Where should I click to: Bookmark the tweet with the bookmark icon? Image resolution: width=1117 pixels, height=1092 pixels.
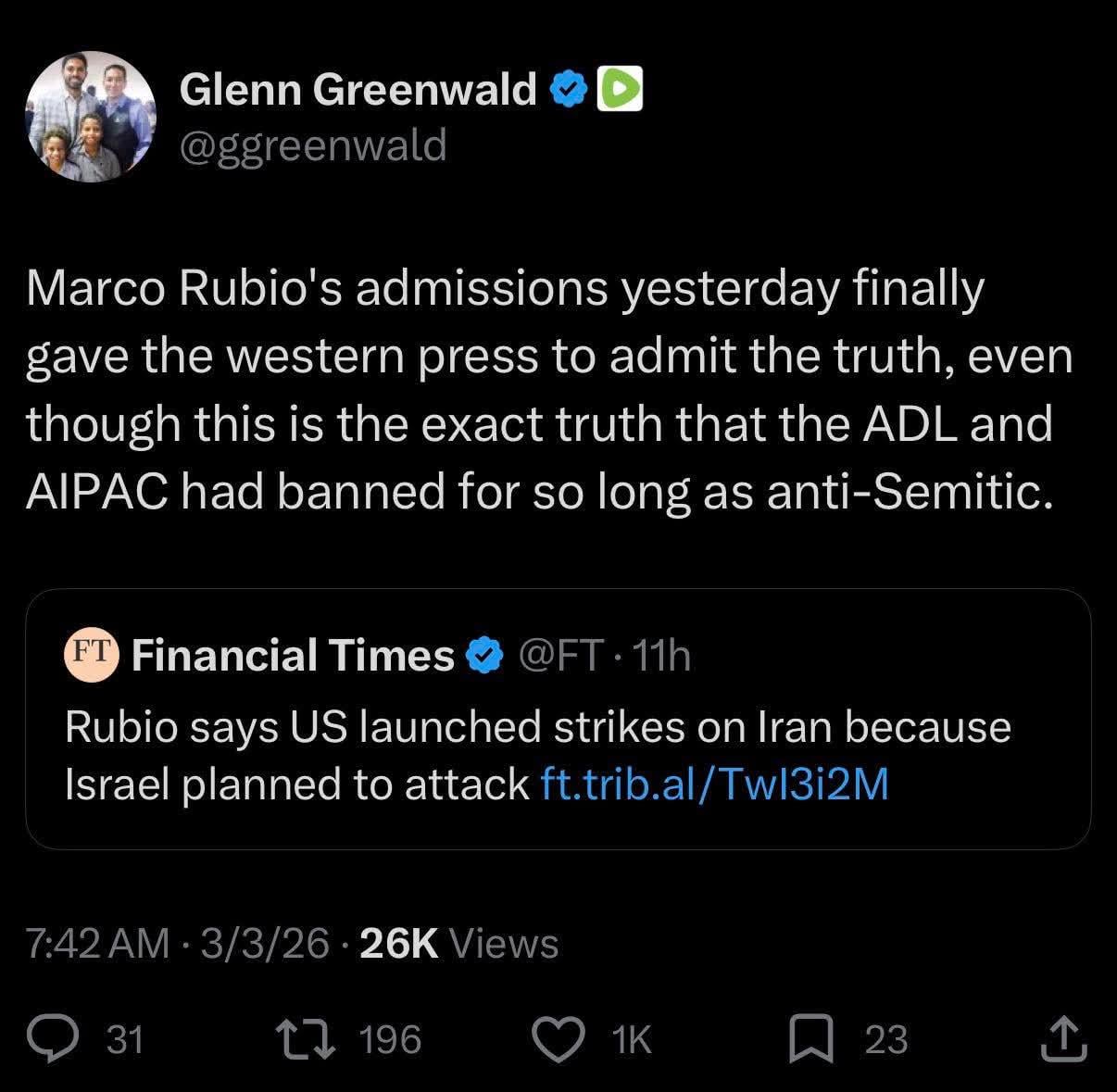coord(811,1038)
